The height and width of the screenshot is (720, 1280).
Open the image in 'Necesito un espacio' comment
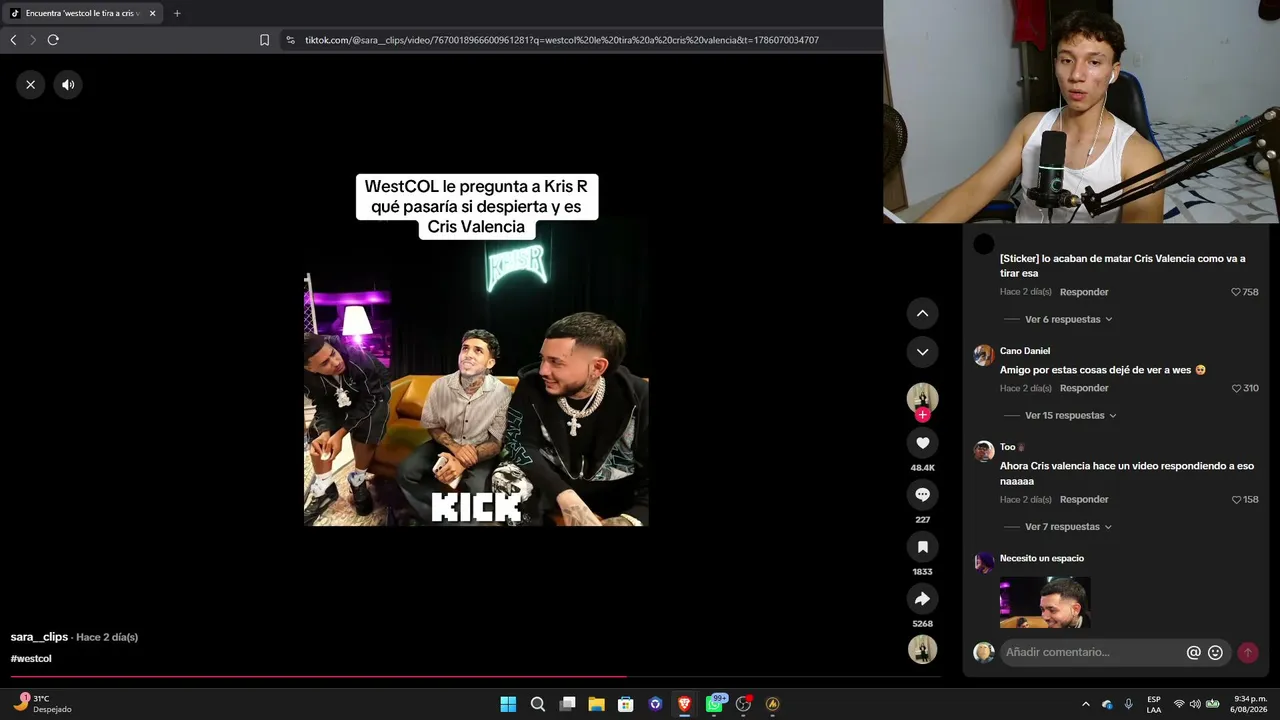(x=1045, y=602)
